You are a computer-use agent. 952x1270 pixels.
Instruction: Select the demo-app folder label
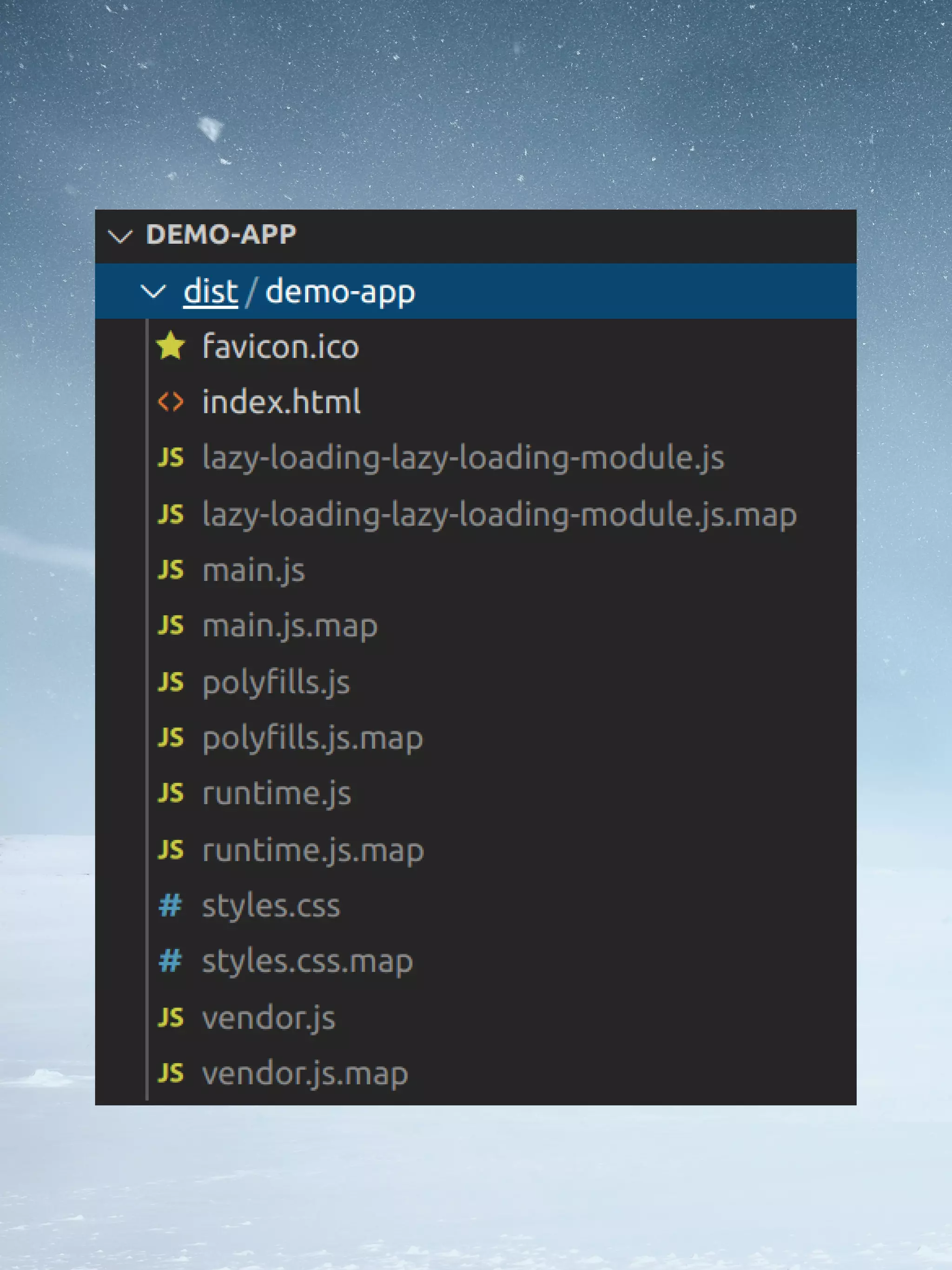point(340,292)
